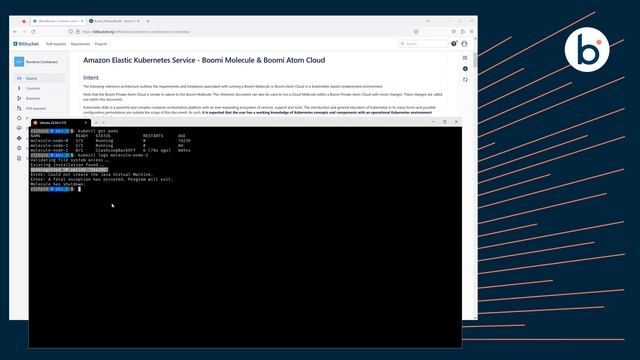640x360 pixels.
Task: Bookmark this page with the star icon
Action: 416,31
